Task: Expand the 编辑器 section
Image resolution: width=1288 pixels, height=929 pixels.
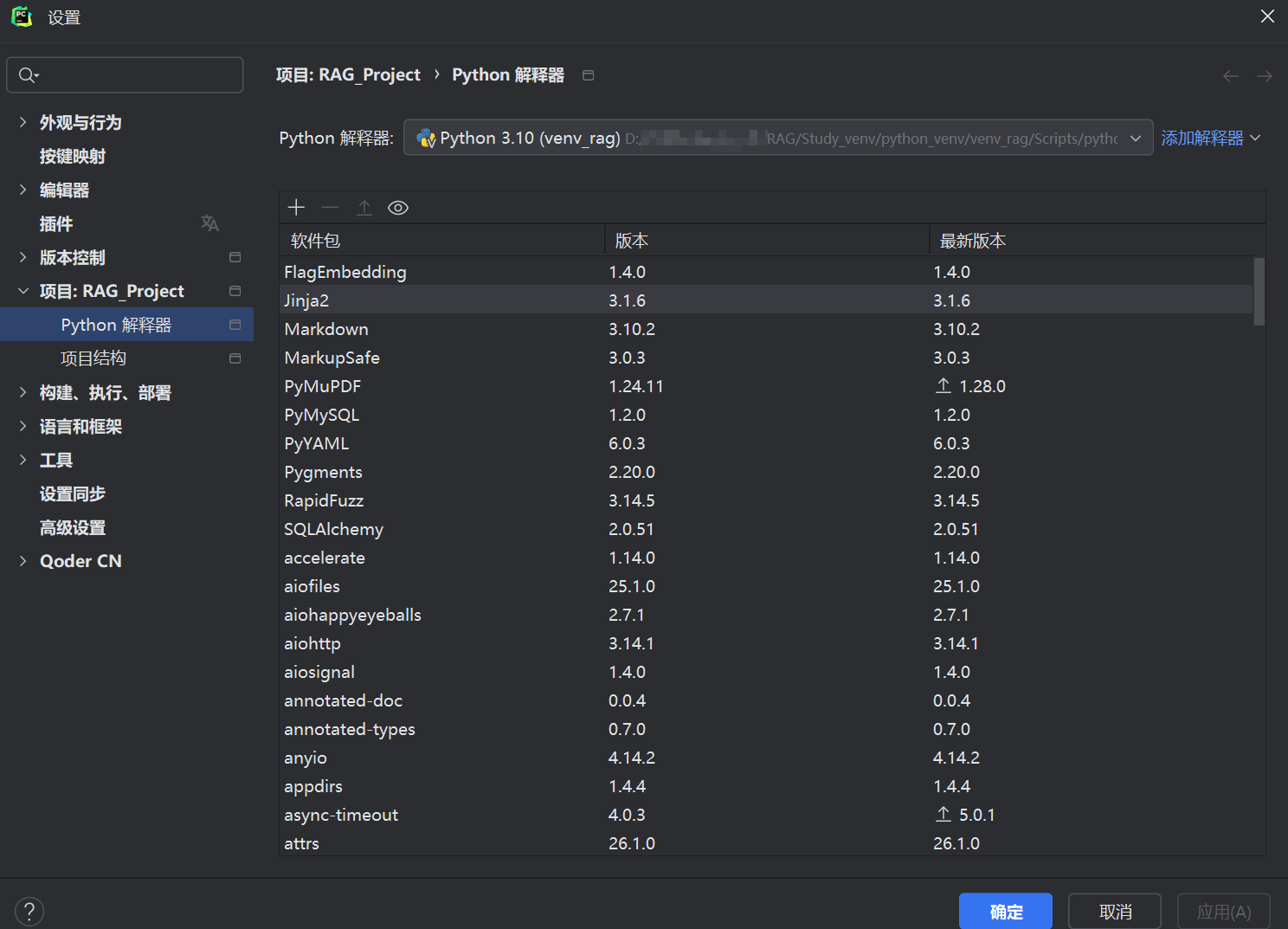Action: [x=23, y=190]
